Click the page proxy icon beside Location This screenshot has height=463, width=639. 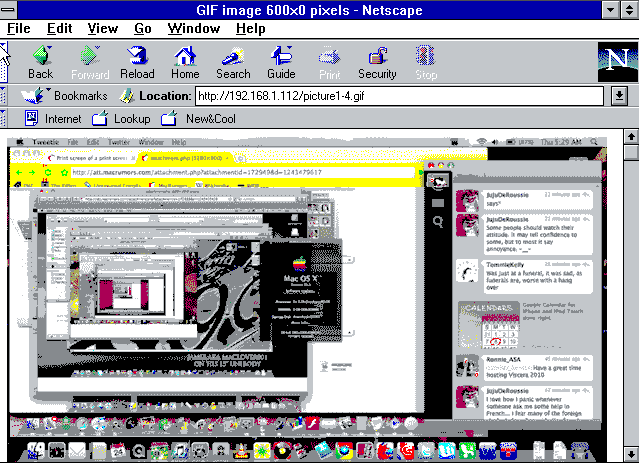pos(127,96)
